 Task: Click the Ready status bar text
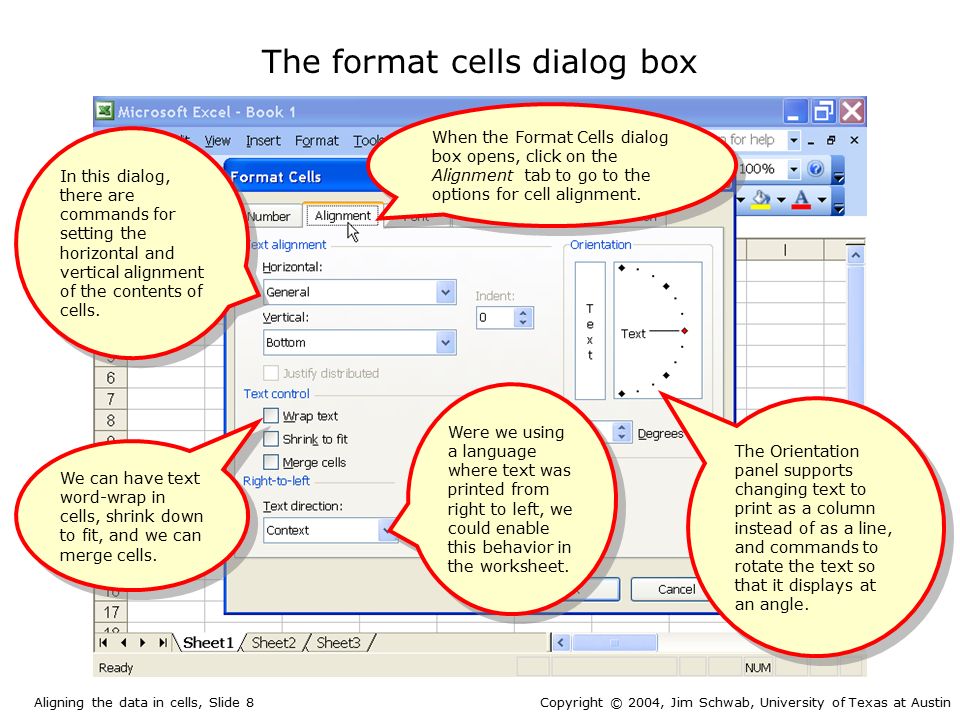pos(116,667)
